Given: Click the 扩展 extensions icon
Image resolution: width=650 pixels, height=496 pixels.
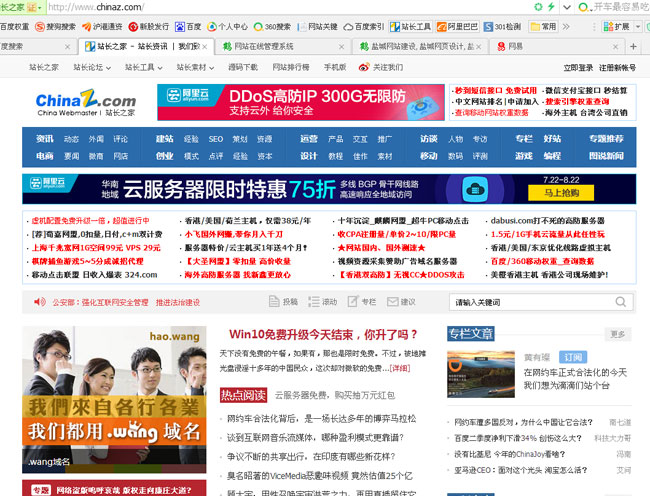Looking at the screenshot, I should [608, 27].
